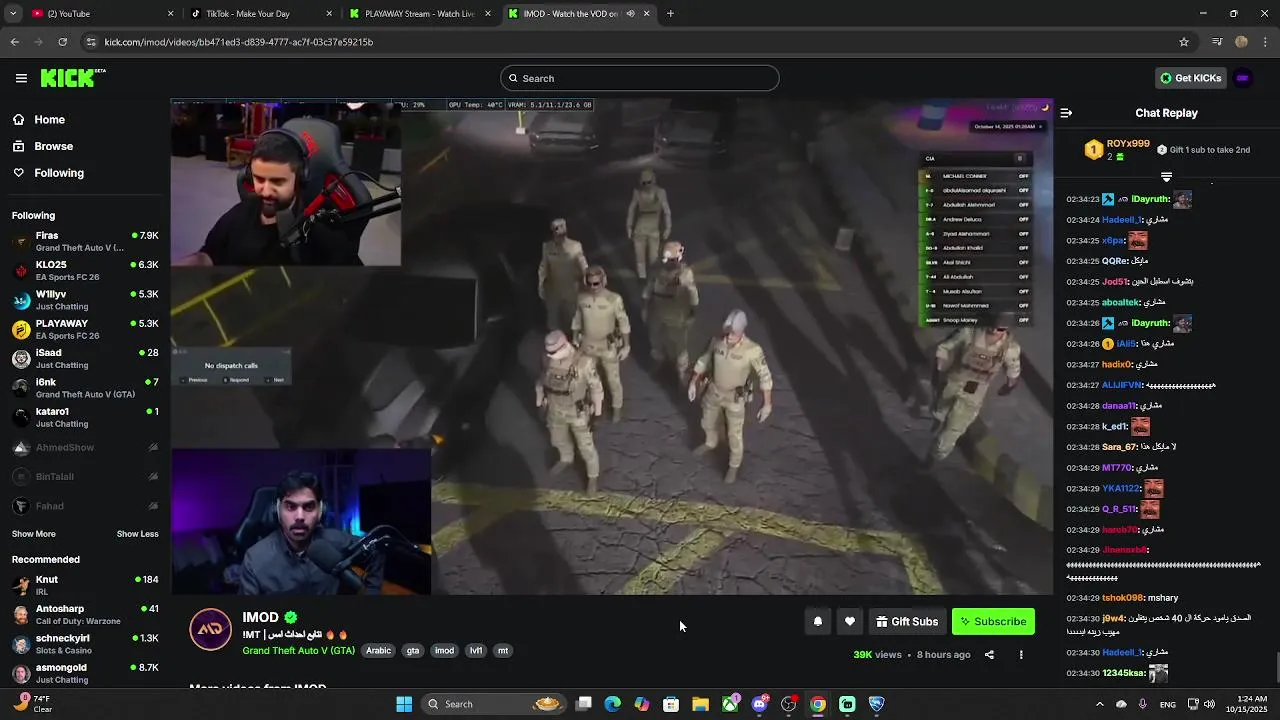Image resolution: width=1280 pixels, height=720 pixels.
Task: Open recommended Antosharp channel
Action: 85,614
